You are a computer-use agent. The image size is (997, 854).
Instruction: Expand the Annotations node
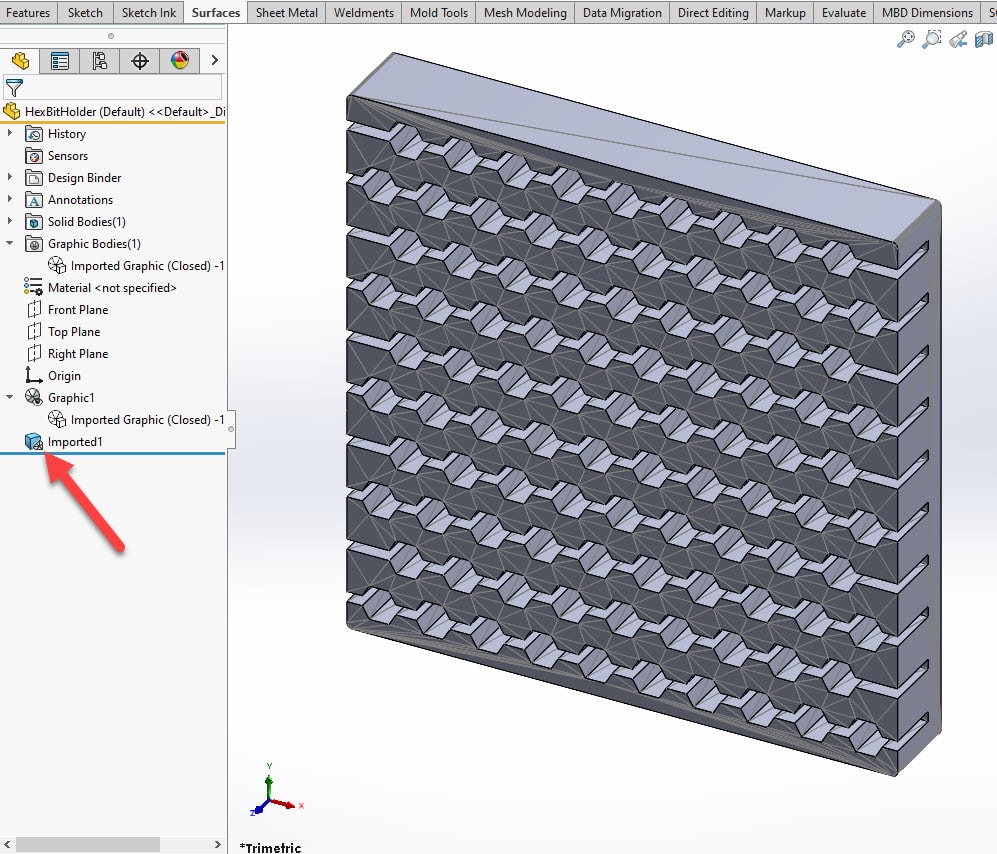(10, 200)
